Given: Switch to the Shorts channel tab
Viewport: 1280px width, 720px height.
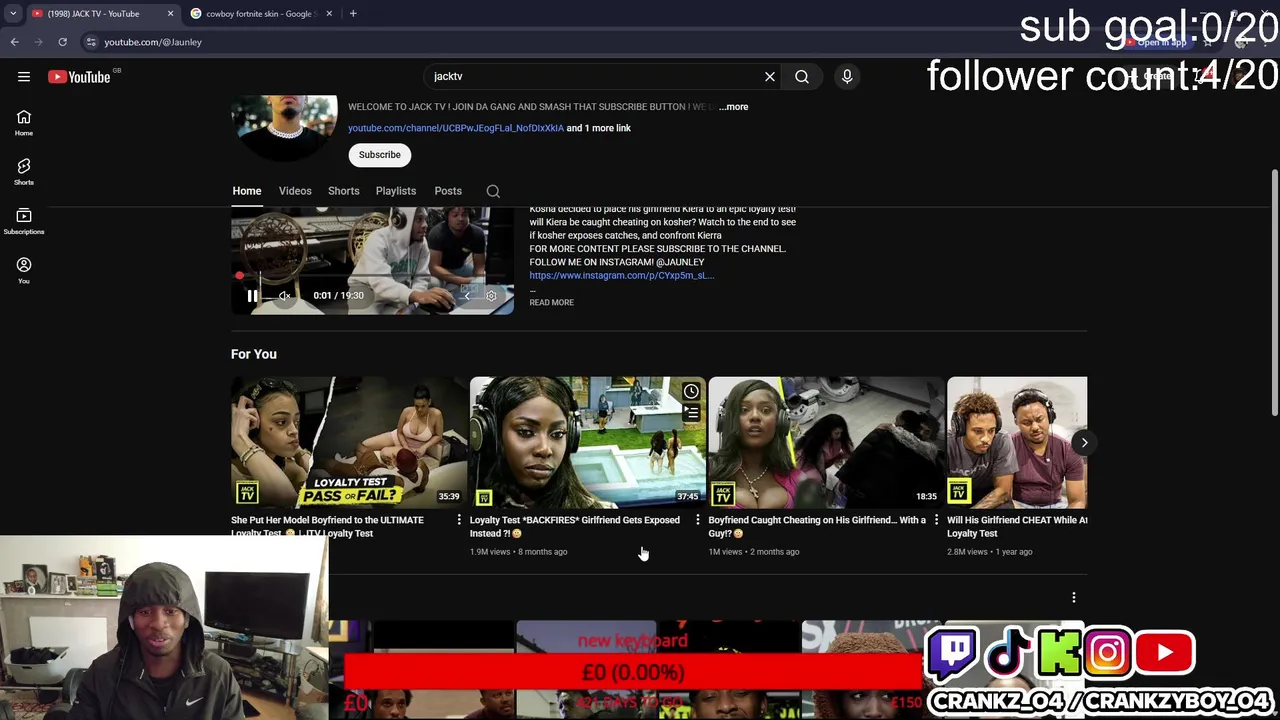Looking at the screenshot, I should 344,191.
